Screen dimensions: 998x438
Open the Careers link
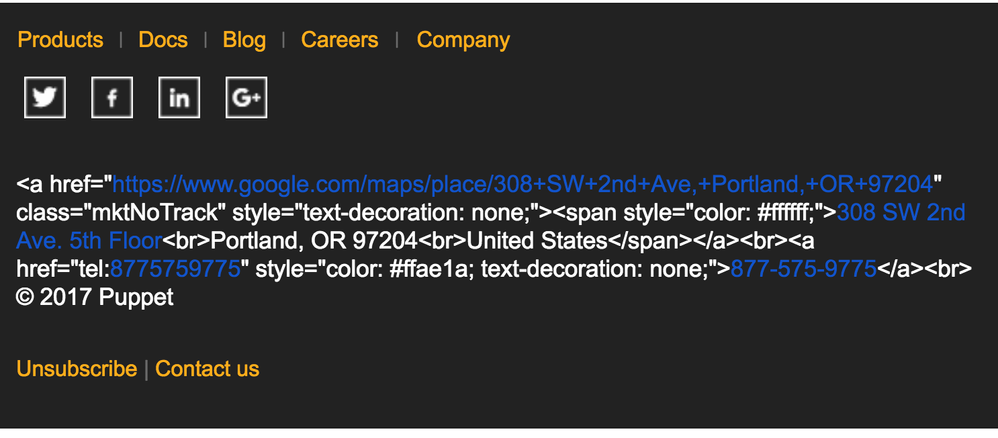coord(339,40)
